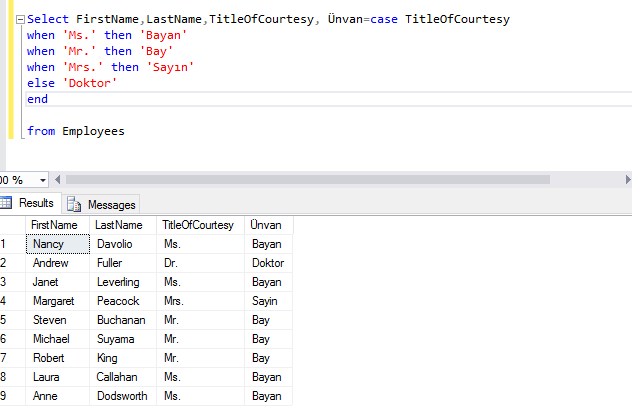Image resolution: width=632 pixels, height=414 pixels.
Task: Select the Doktor result cell
Action: coord(268,263)
